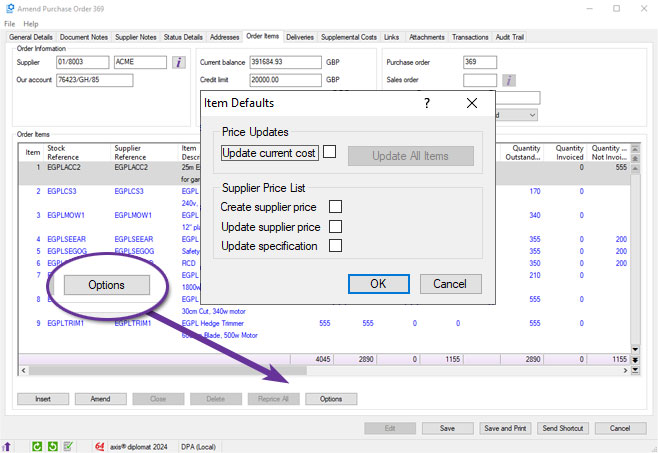Click the Item Defaults help question mark
Viewport: 658px width, 453px height.
427,103
